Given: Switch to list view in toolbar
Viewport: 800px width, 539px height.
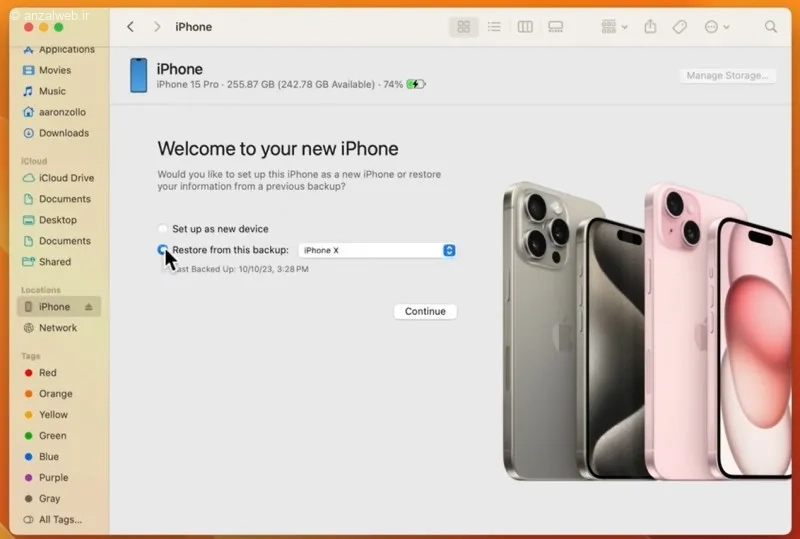Looking at the screenshot, I should coord(494,27).
